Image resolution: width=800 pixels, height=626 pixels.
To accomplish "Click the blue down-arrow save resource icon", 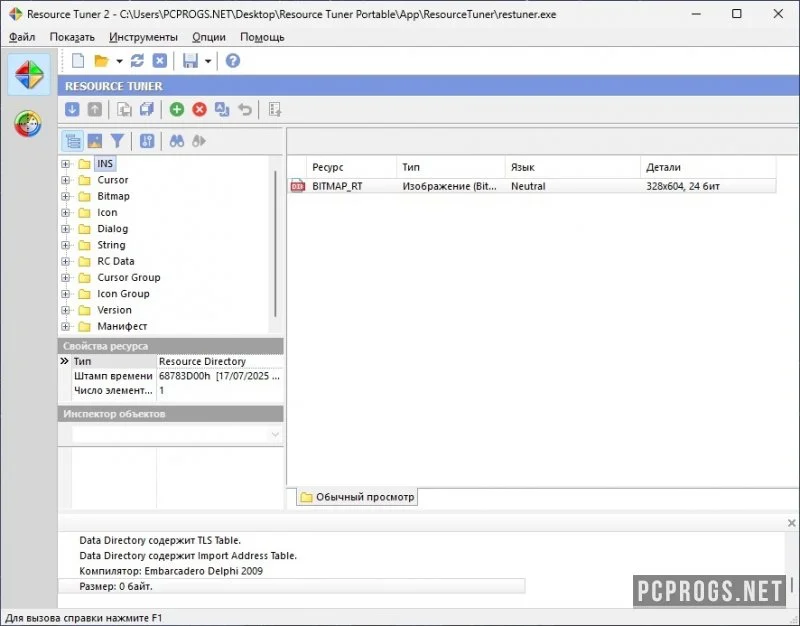I will pyautogui.click(x=72, y=109).
